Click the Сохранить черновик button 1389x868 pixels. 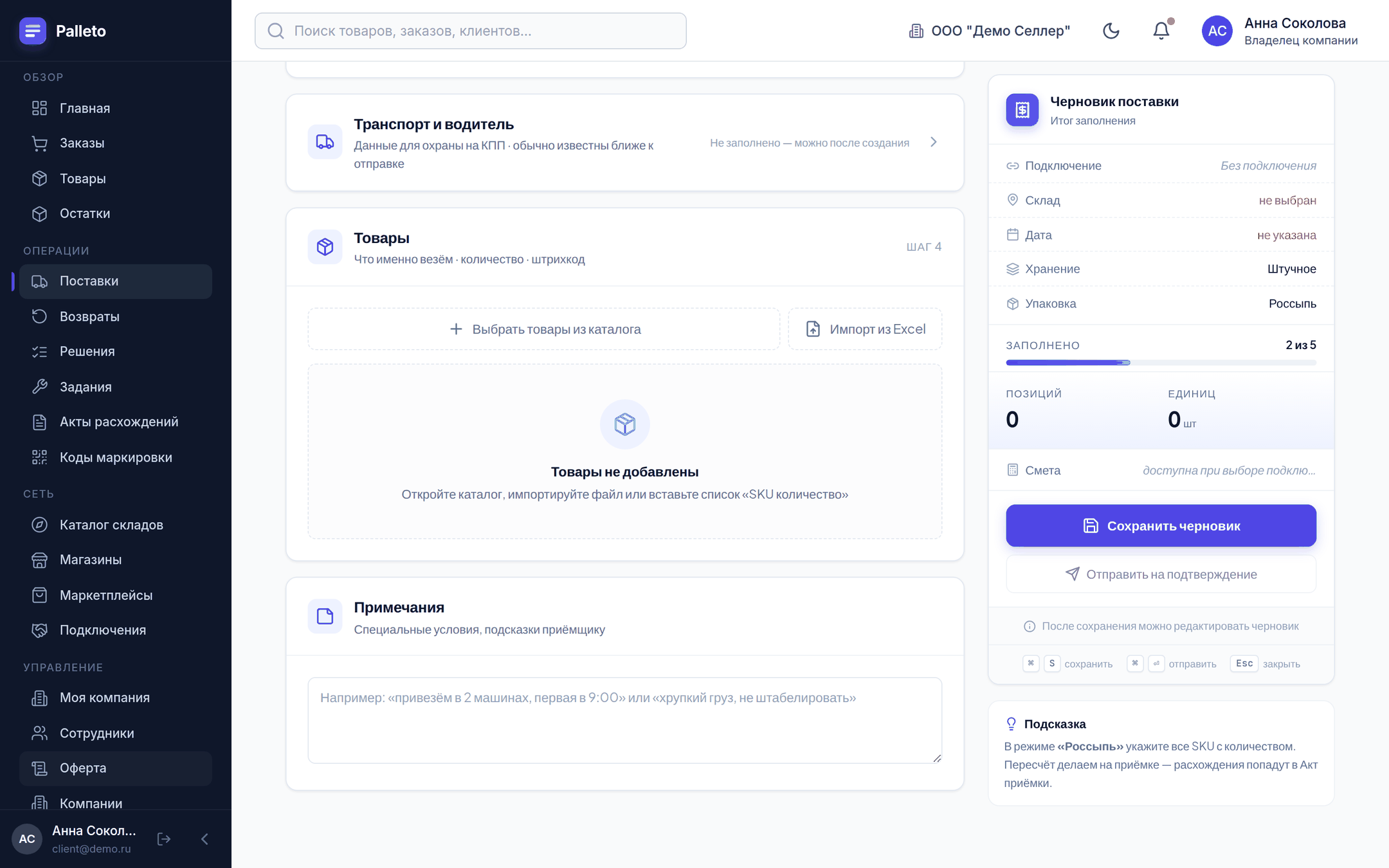coord(1161,525)
